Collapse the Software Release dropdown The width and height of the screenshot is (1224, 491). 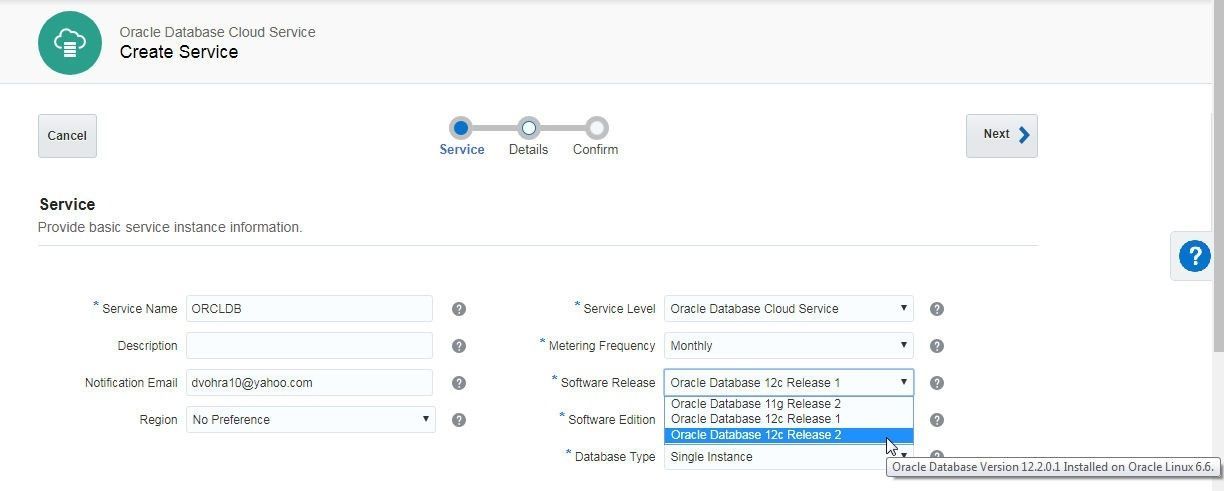pyautogui.click(x=788, y=383)
